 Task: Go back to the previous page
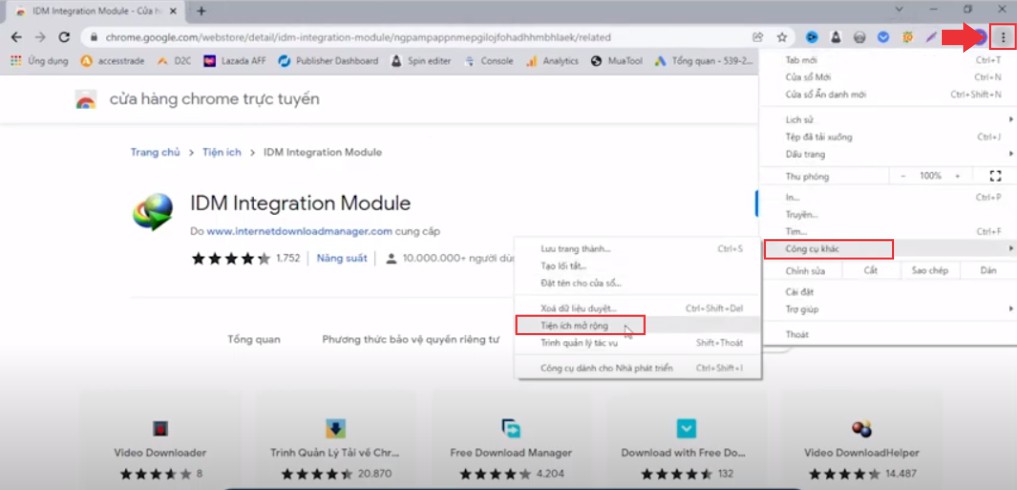pos(16,37)
